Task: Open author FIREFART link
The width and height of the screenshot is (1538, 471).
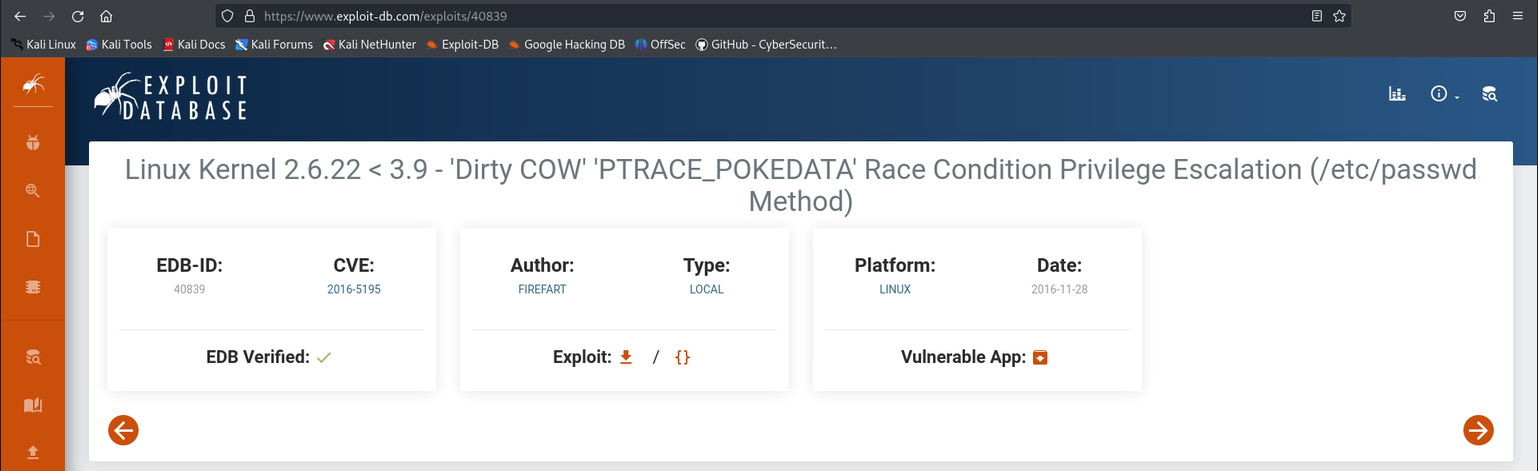Action: coord(542,289)
